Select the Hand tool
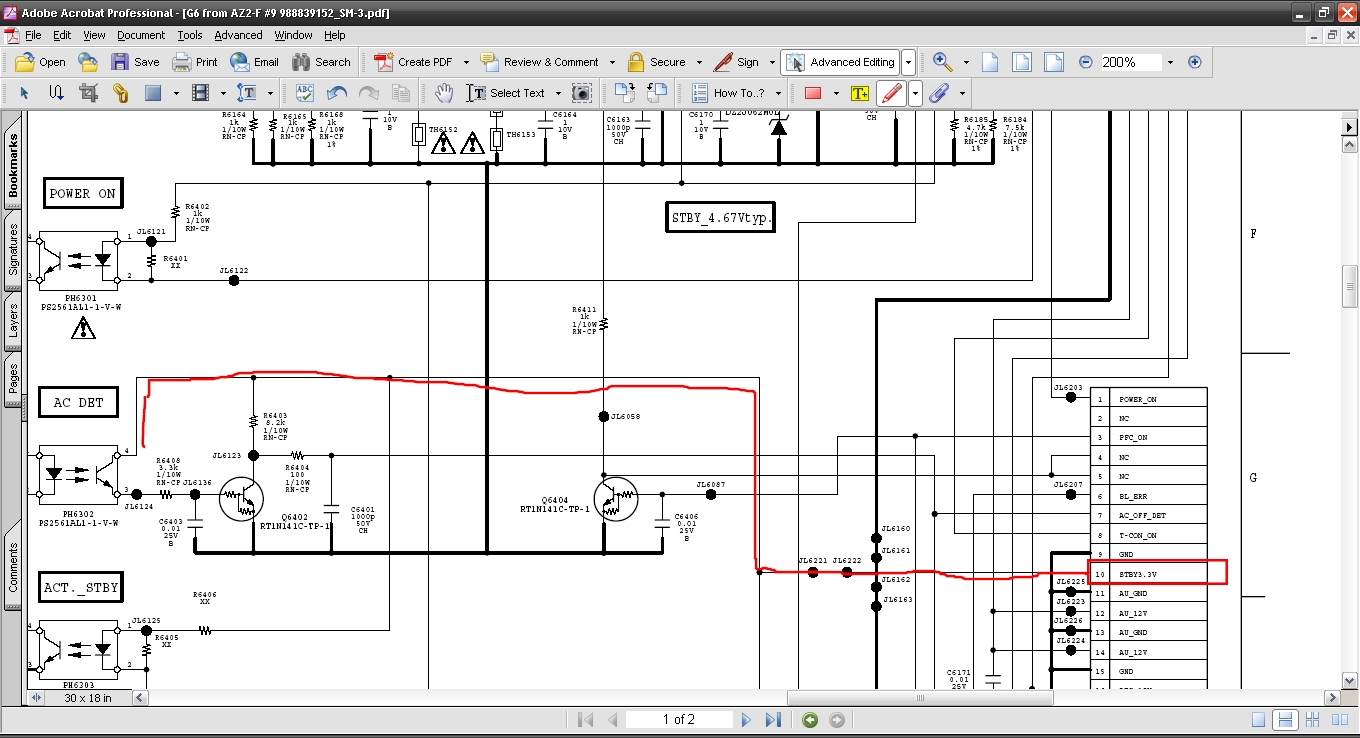Viewport: 1360px width, 738px height. coord(444,93)
